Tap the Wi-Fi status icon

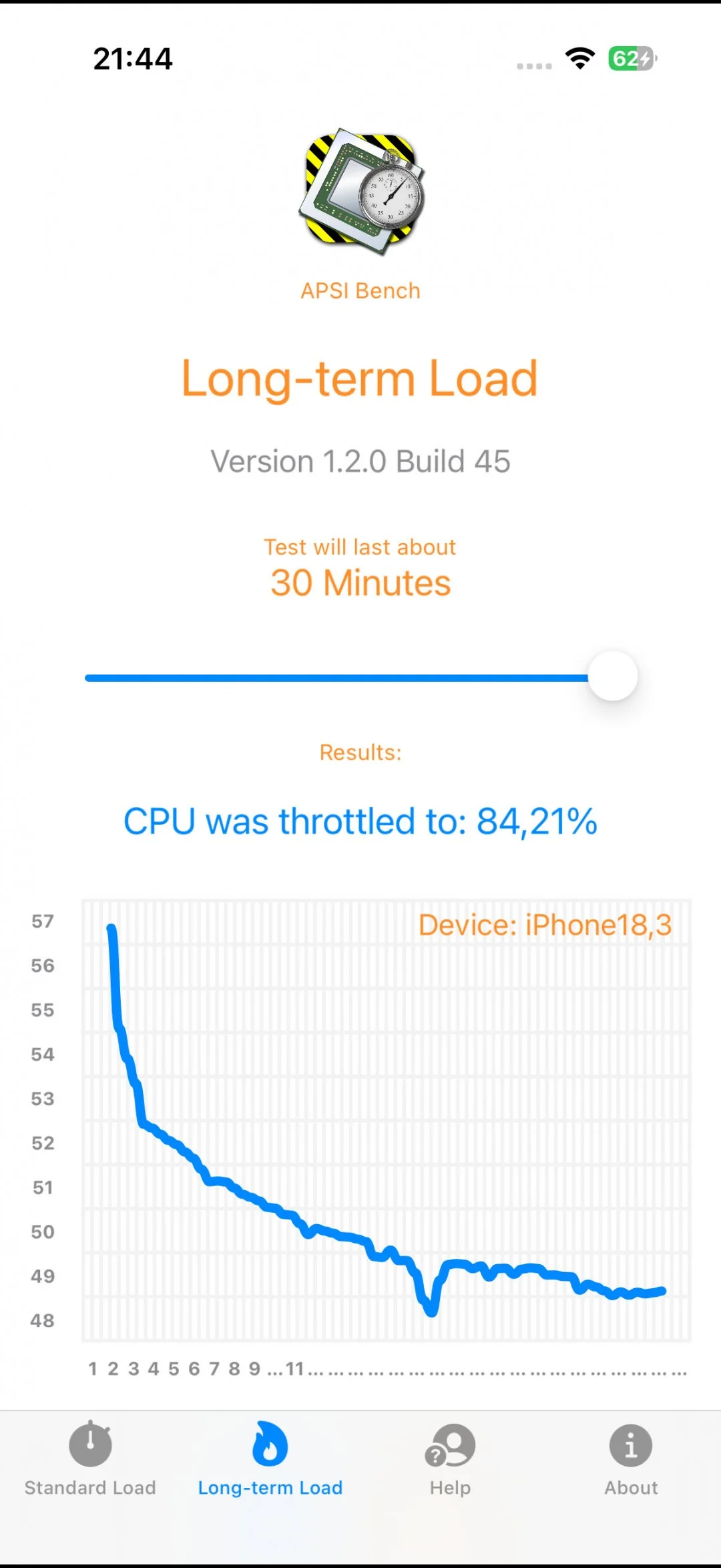580,59
